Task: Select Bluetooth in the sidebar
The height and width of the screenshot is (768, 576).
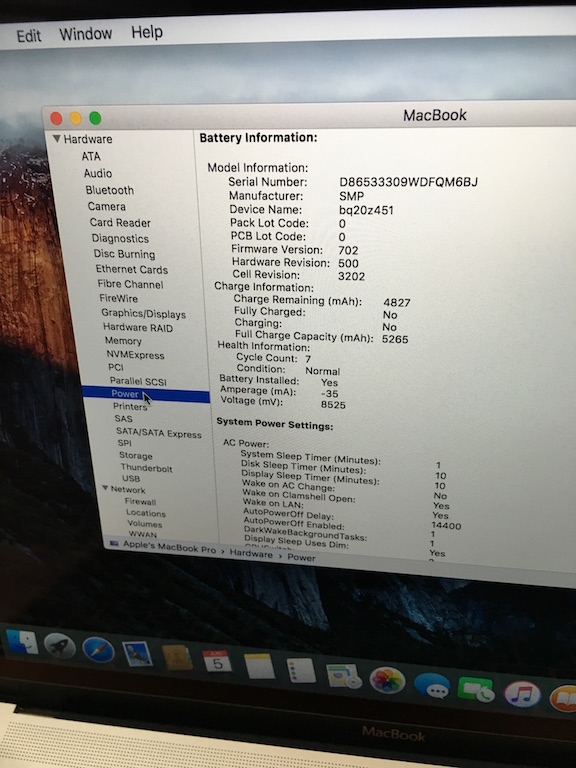Action: (x=110, y=190)
